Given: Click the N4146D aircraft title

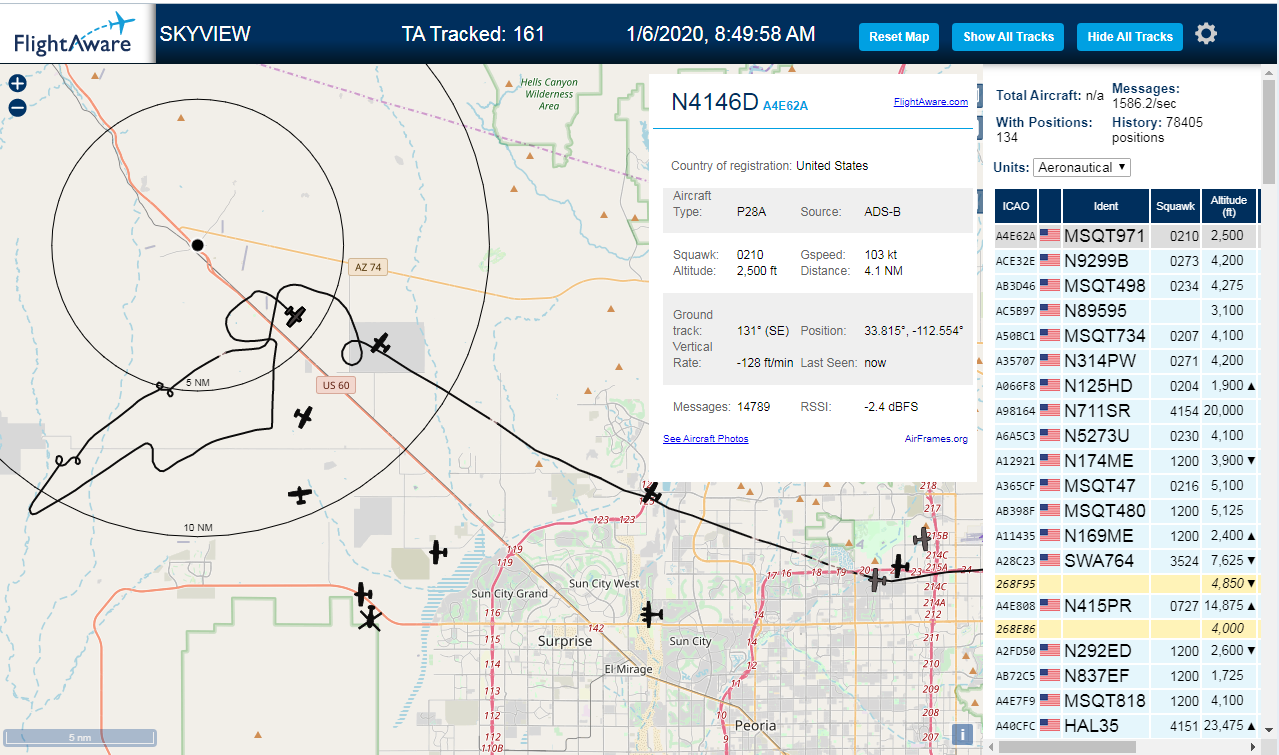Looking at the screenshot, I should [715, 101].
